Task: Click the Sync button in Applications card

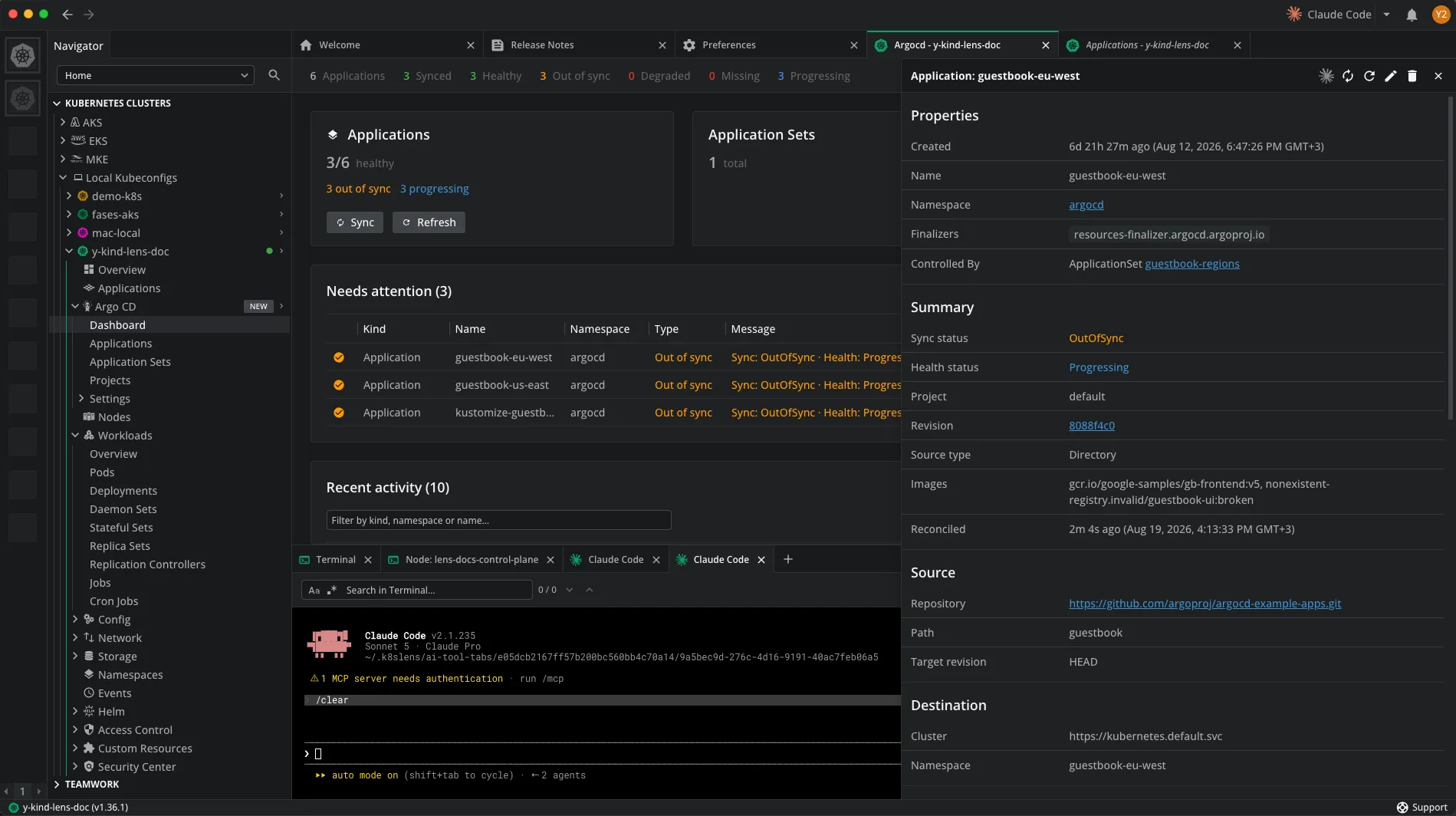Action: (355, 222)
